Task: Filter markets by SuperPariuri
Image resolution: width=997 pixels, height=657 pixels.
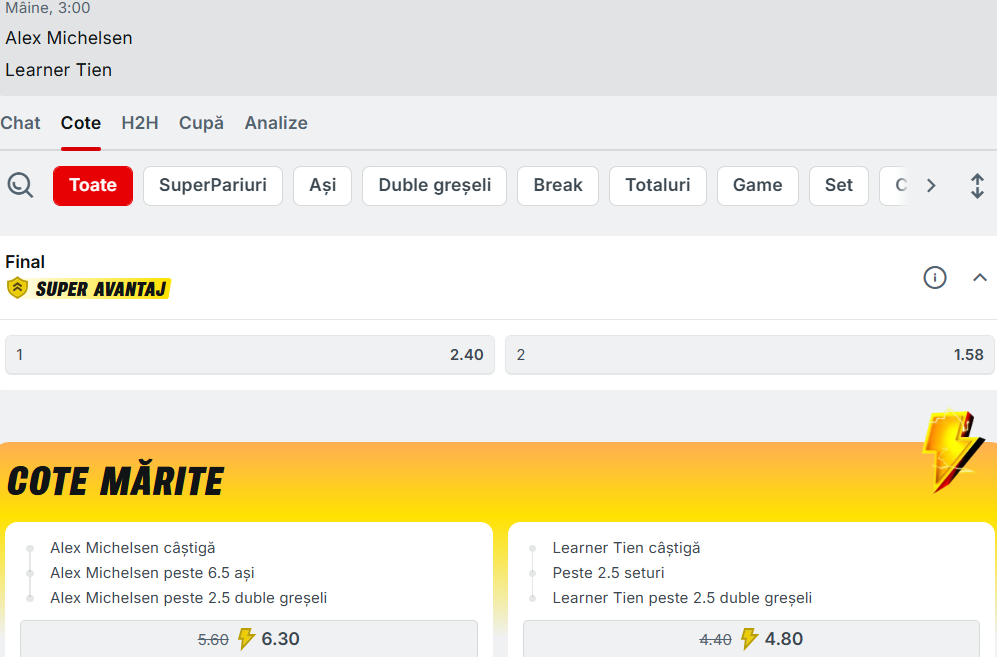Action: tap(213, 186)
